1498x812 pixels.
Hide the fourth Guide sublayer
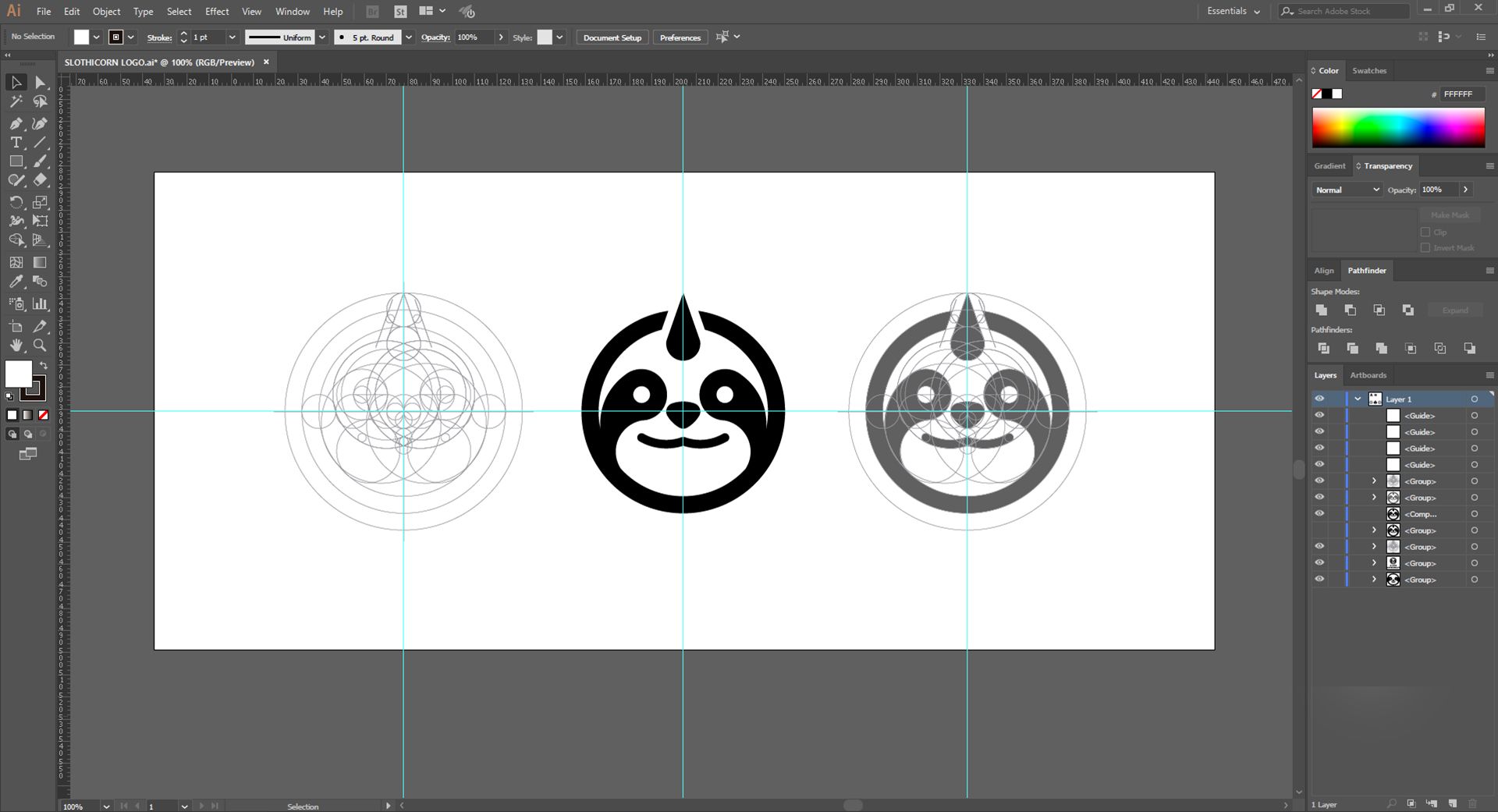point(1319,464)
